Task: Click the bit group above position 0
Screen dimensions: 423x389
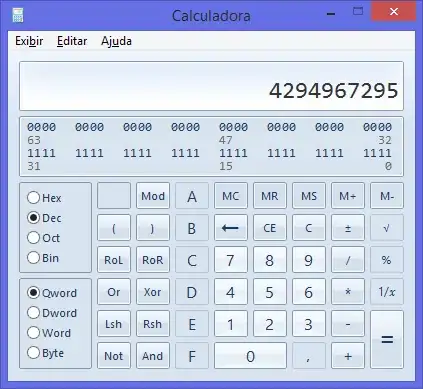Action: (x=377, y=153)
